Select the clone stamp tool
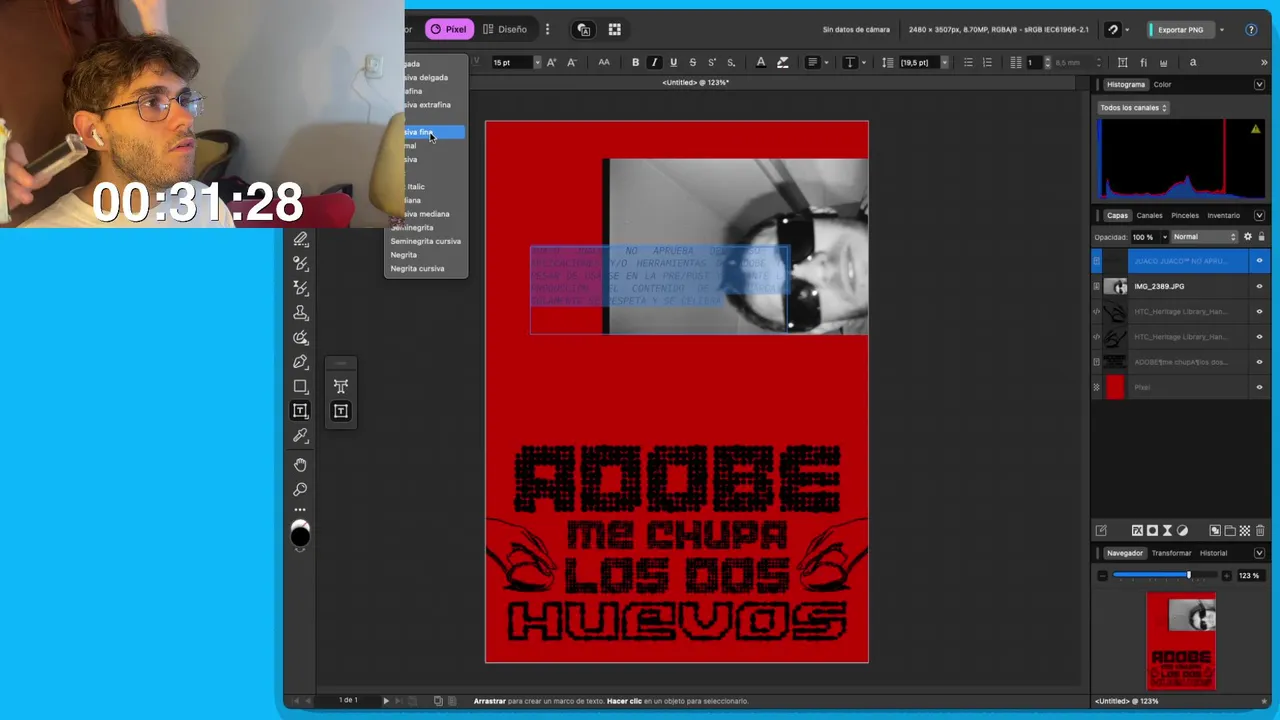Screen dimensions: 1280x720 (300, 313)
